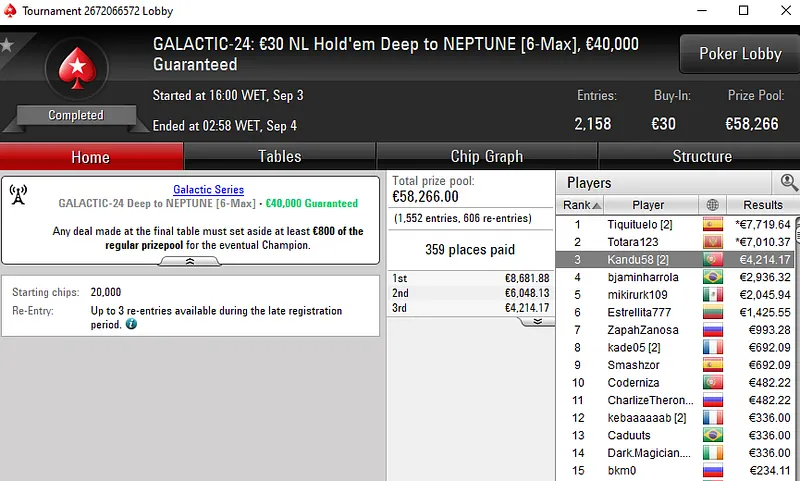The height and width of the screenshot is (481, 800).
Task: Expand the prize payouts list
Action: coord(537,322)
